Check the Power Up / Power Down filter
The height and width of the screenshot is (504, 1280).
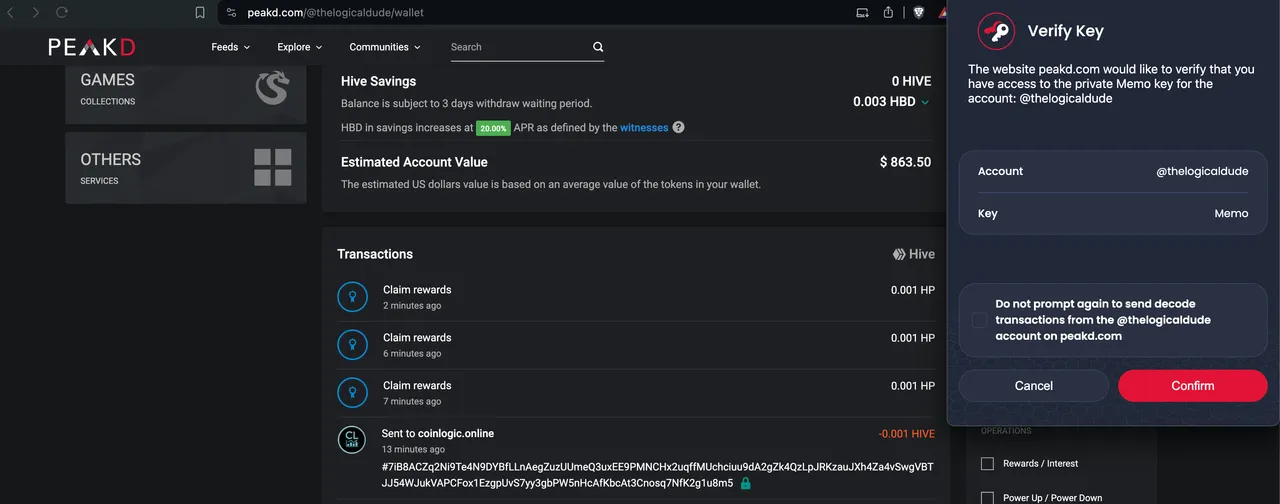coord(987,497)
